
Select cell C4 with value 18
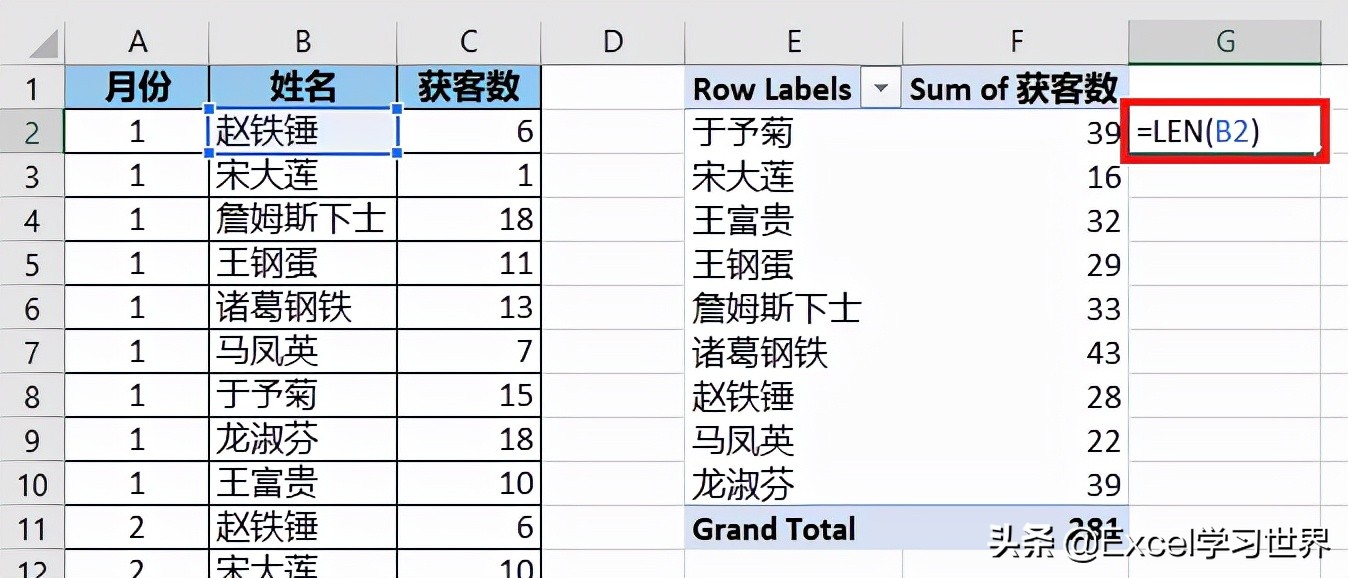(x=468, y=220)
